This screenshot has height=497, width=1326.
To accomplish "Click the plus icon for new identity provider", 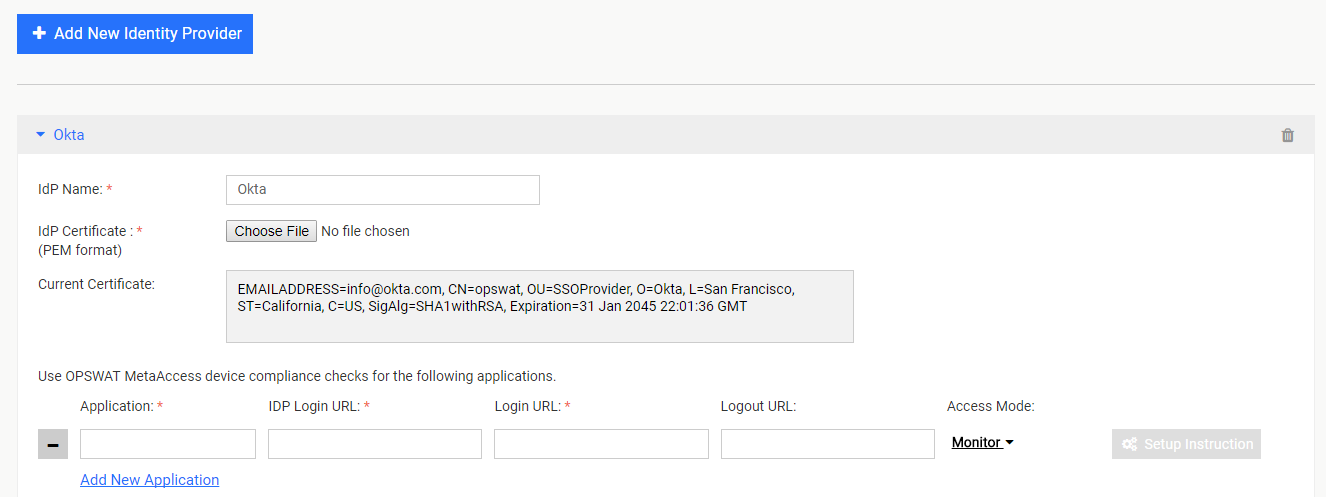I will click(x=39, y=34).
